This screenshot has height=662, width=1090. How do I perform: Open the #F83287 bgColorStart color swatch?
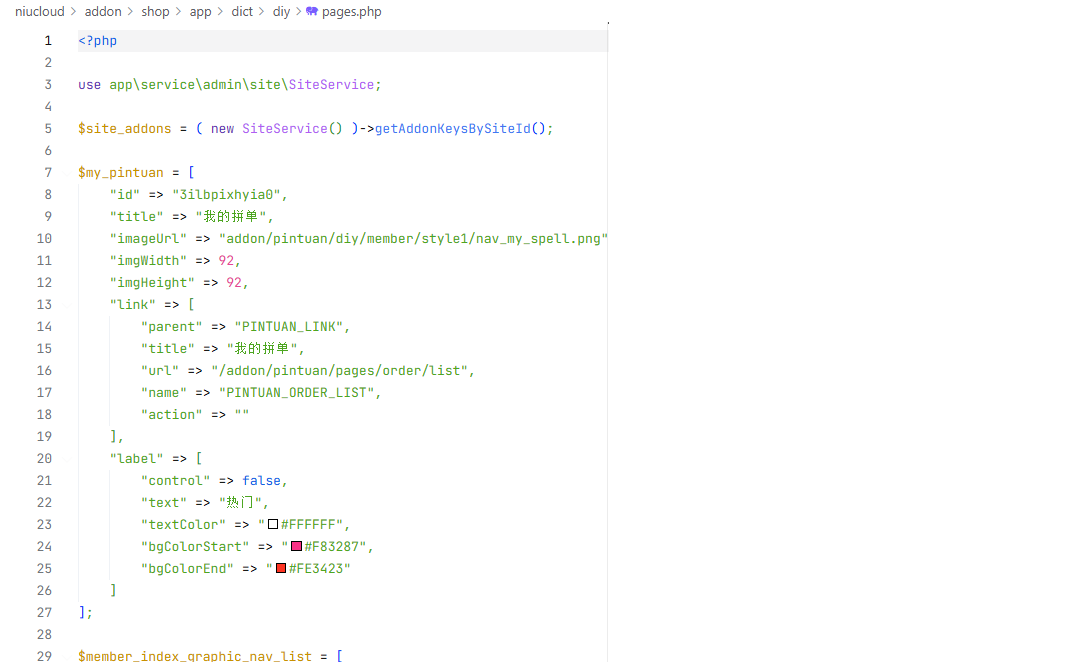[x=296, y=546]
